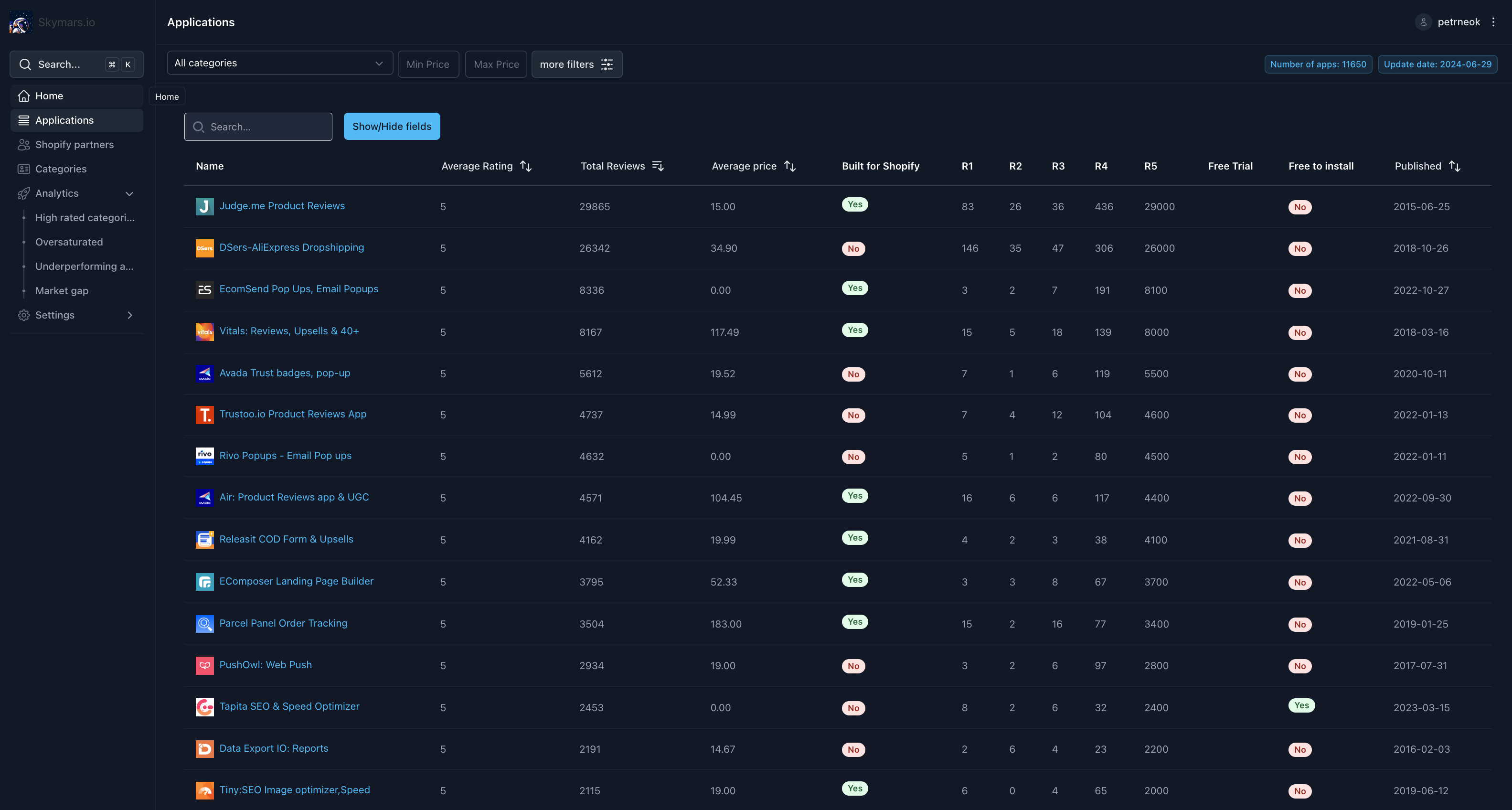Go to Home in the sidebar
1512x810 pixels.
tap(76, 96)
